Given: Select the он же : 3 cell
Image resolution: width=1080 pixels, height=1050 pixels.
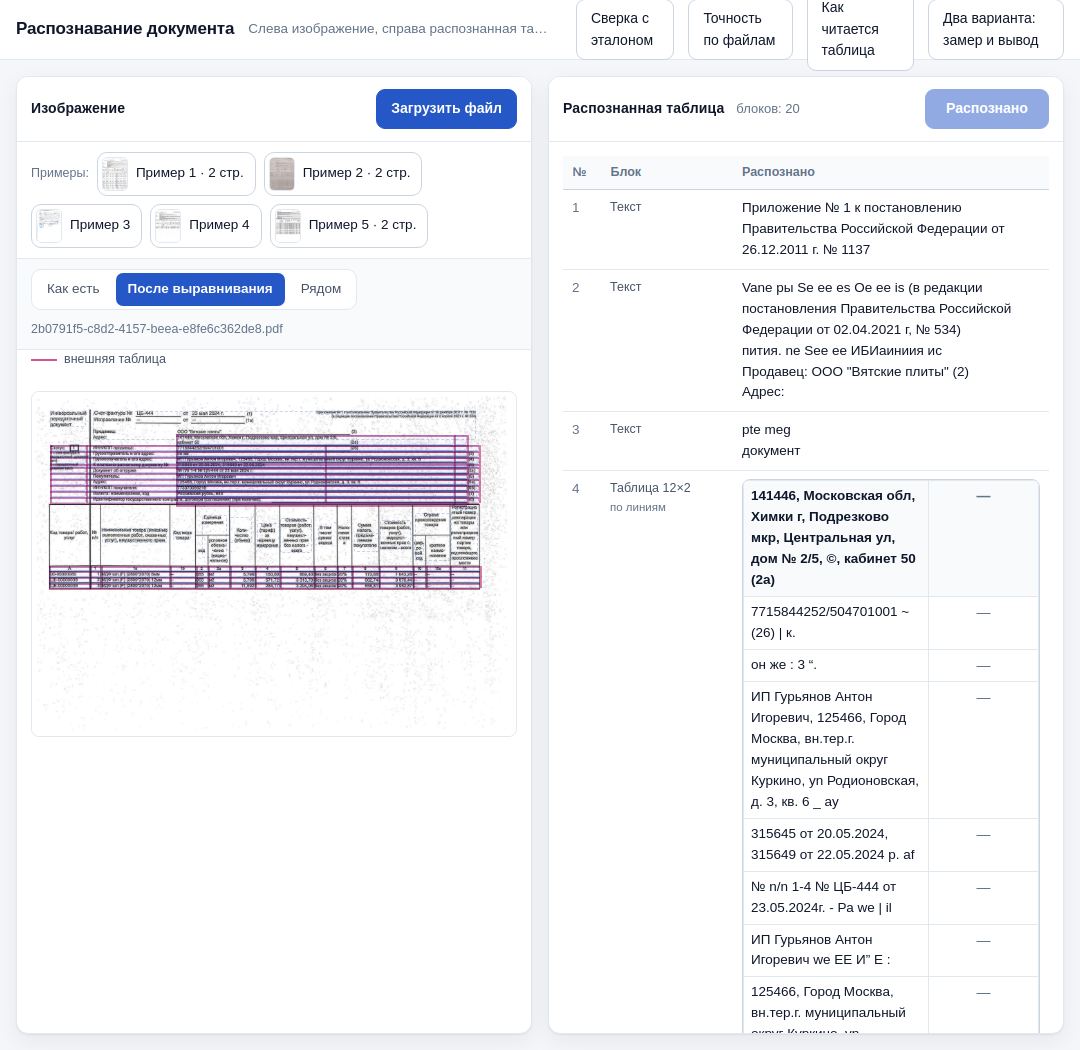Looking at the screenshot, I should (x=835, y=666).
